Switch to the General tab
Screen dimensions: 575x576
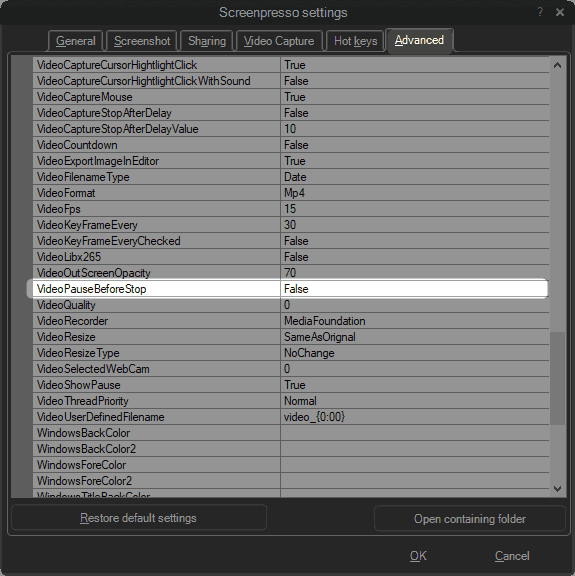point(75,41)
